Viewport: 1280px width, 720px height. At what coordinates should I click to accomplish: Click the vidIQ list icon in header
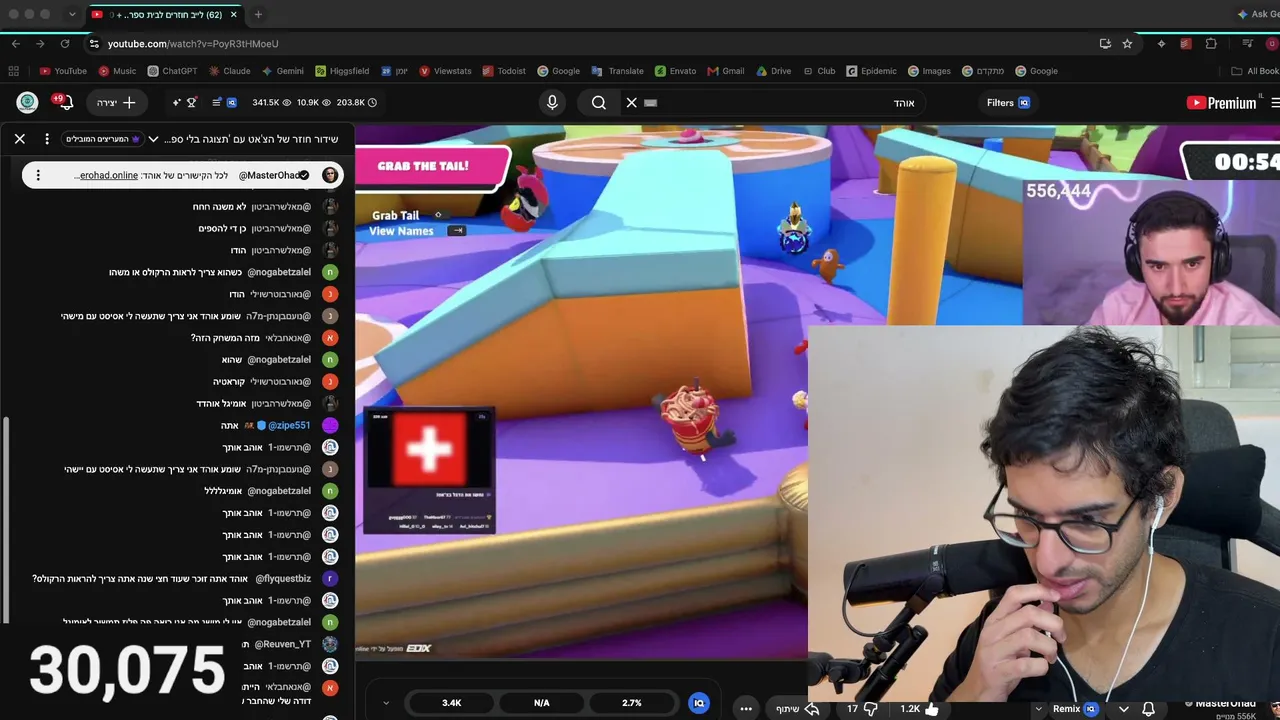(217, 102)
